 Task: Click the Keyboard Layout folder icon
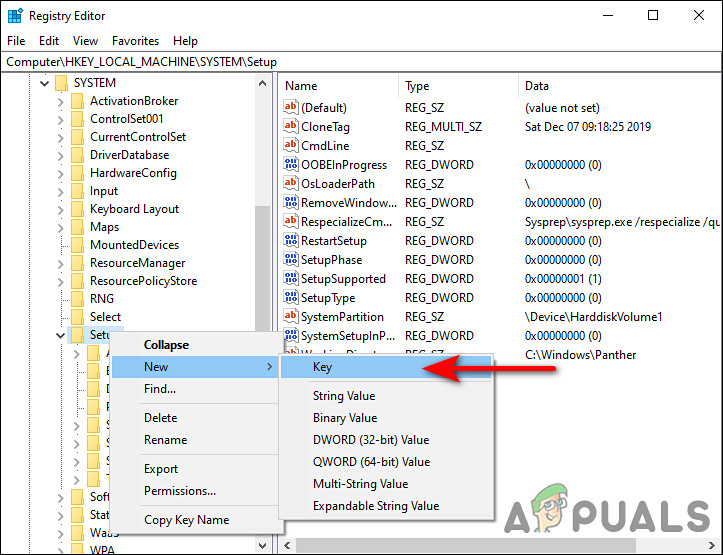77,209
